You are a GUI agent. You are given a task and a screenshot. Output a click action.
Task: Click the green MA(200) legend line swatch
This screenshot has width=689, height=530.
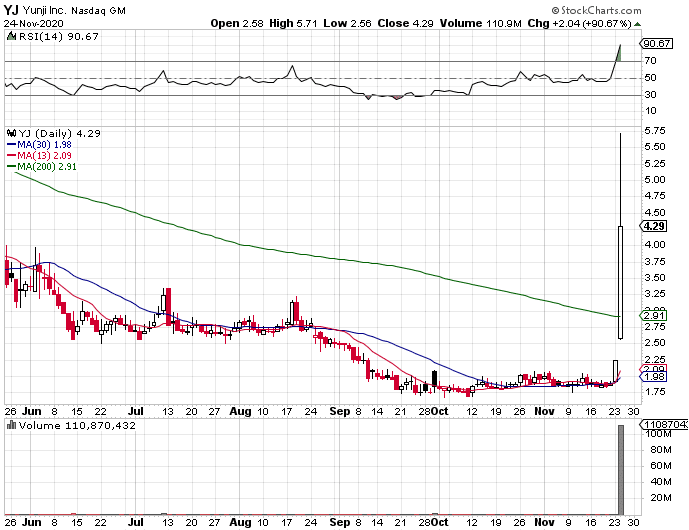11,167
